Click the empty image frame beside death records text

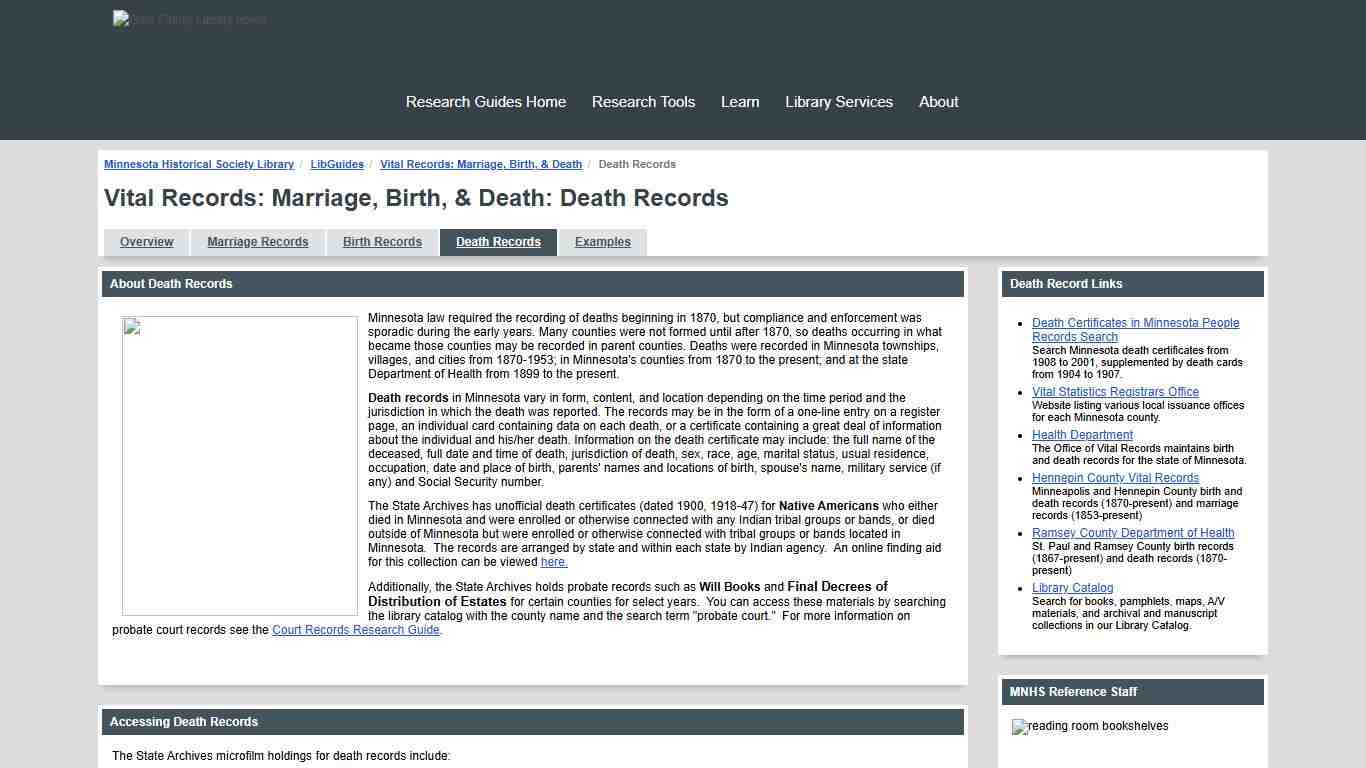point(239,466)
